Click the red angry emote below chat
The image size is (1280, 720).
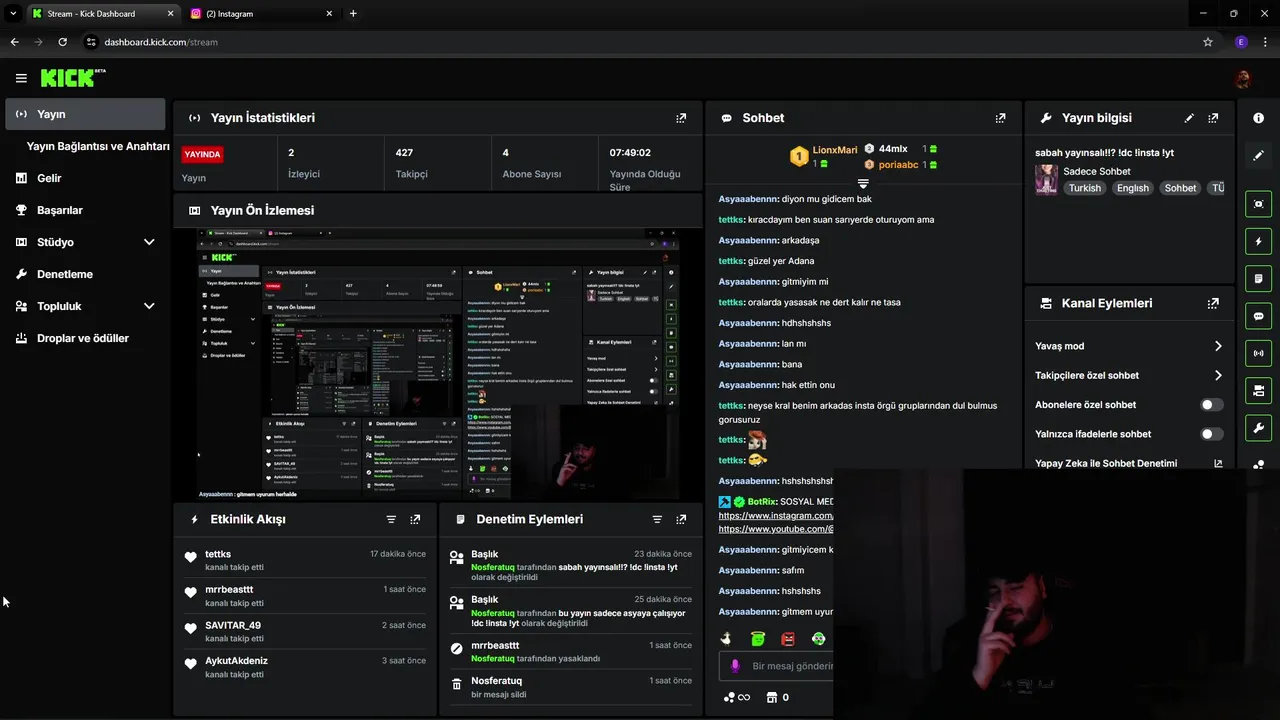(788, 638)
